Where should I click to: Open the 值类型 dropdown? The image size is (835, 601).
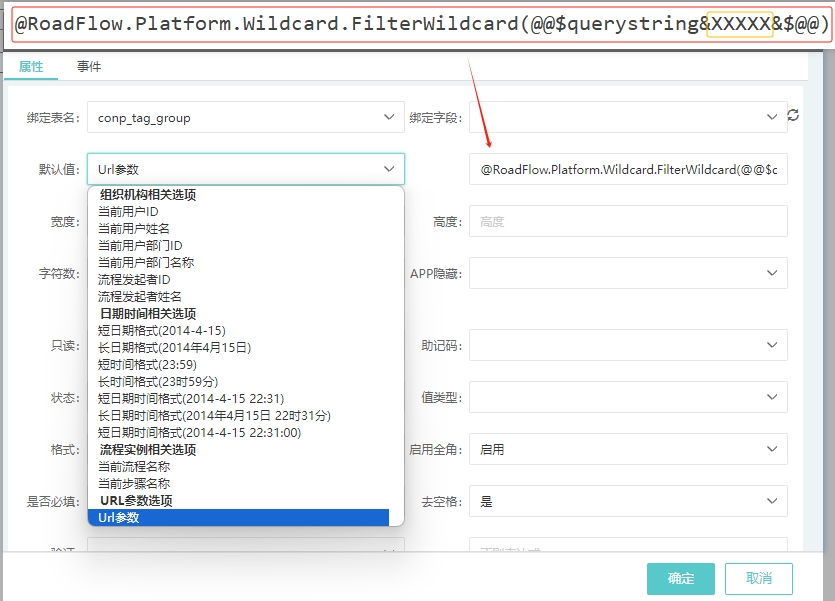pyautogui.click(x=628, y=397)
